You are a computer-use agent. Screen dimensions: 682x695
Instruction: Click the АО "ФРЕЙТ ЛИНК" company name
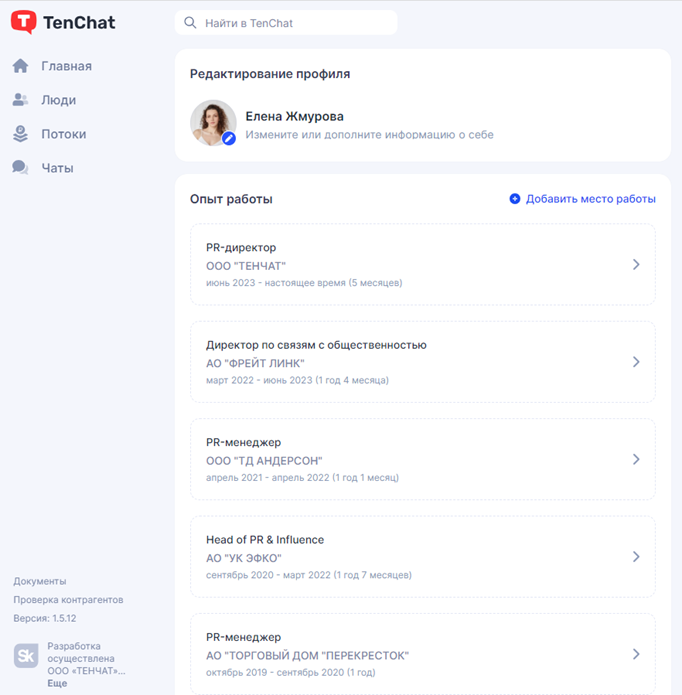pos(255,363)
